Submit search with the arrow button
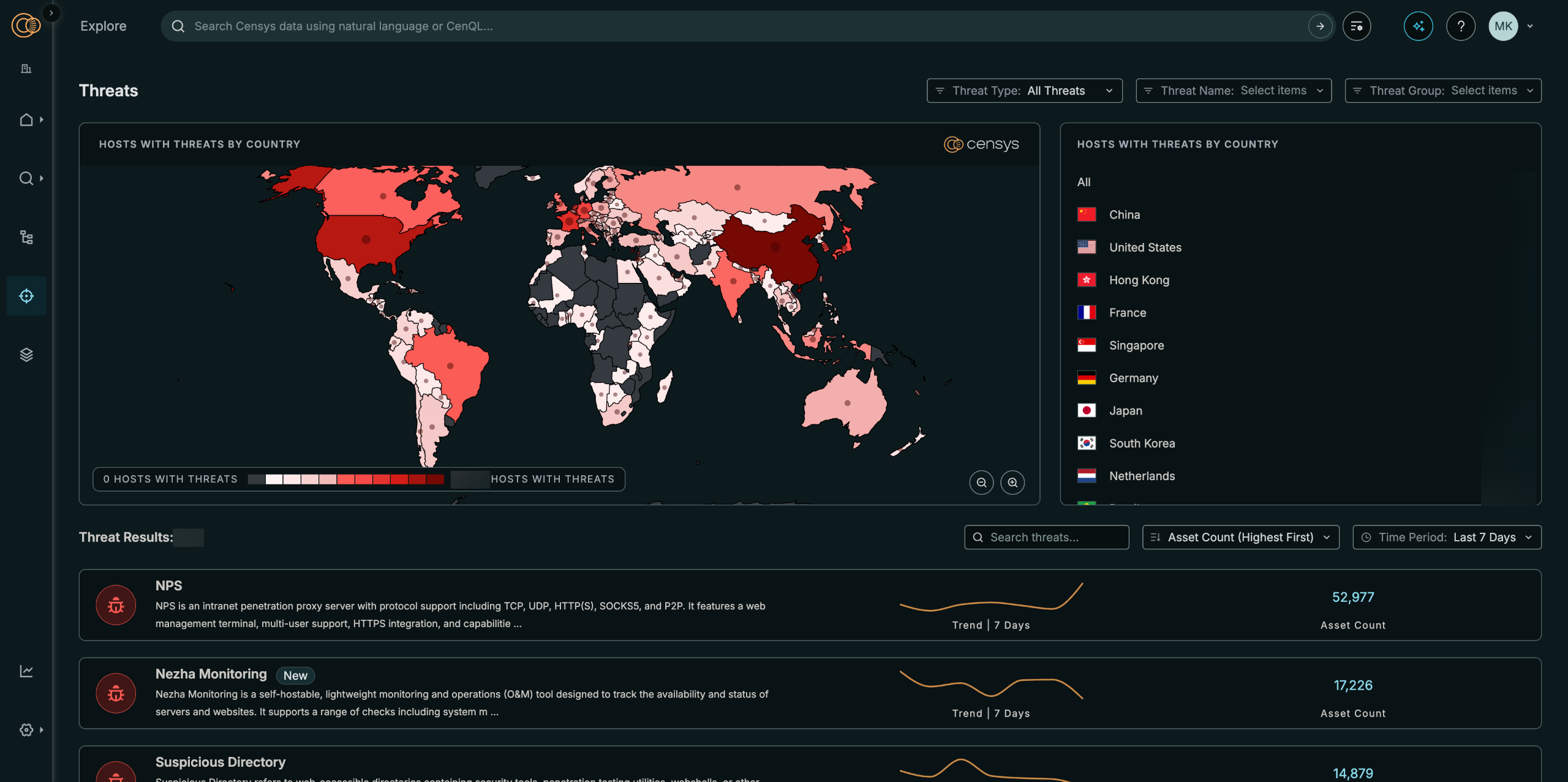Image resolution: width=1568 pixels, height=782 pixels. tap(1320, 26)
